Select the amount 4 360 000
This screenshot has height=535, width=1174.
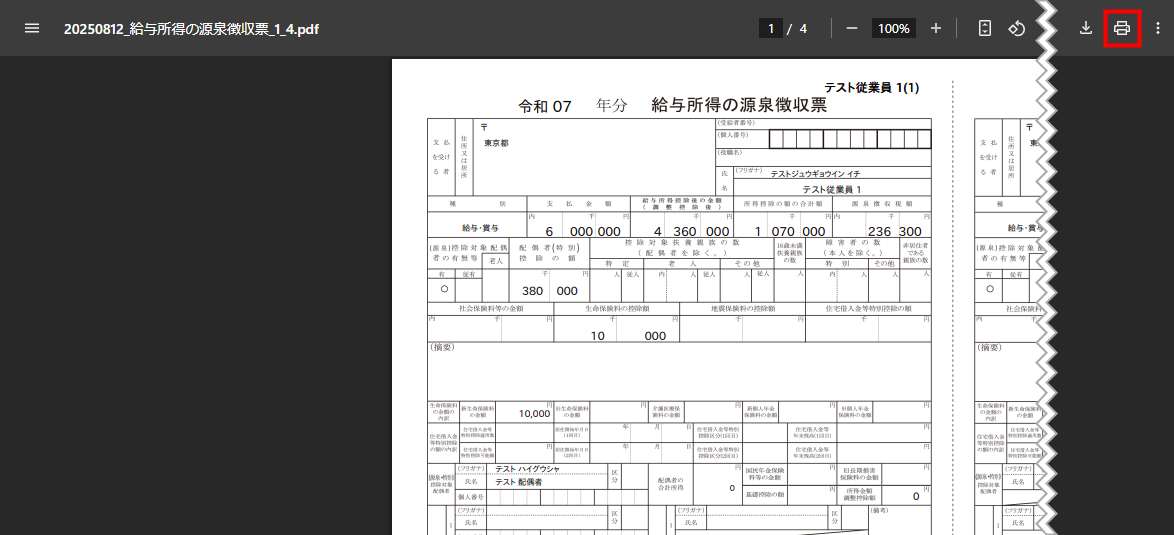pyautogui.click(x=690, y=231)
